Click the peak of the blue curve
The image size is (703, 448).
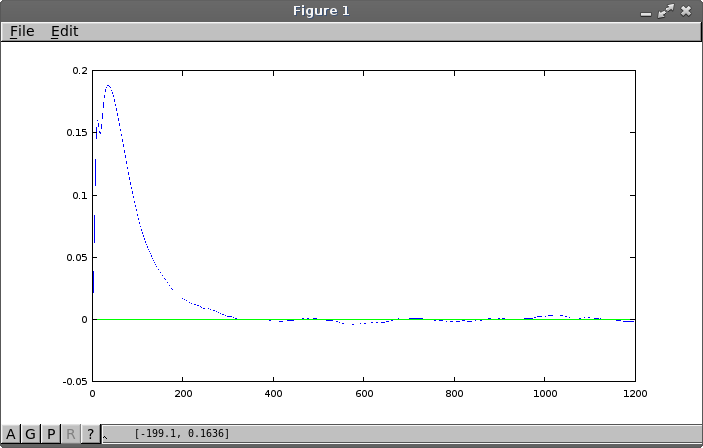click(108, 85)
